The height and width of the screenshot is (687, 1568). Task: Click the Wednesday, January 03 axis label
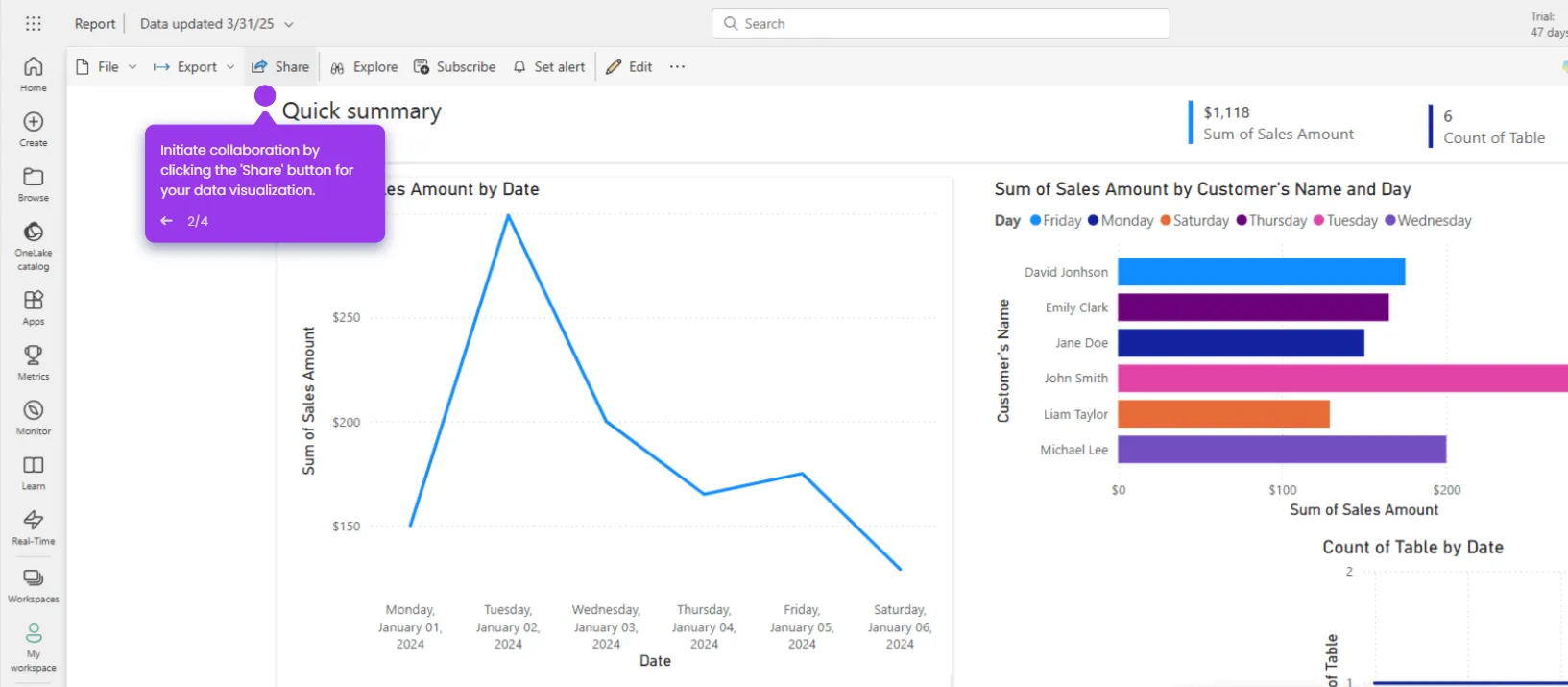(606, 627)
